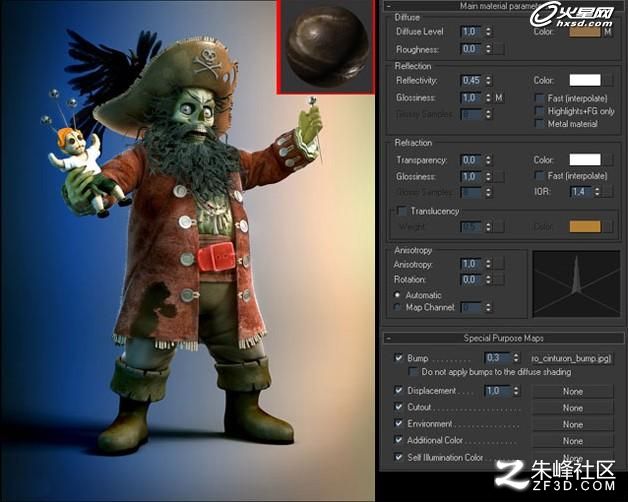Open the Diffuse color map button M
The image size is (628, 502).
point(608,32)
